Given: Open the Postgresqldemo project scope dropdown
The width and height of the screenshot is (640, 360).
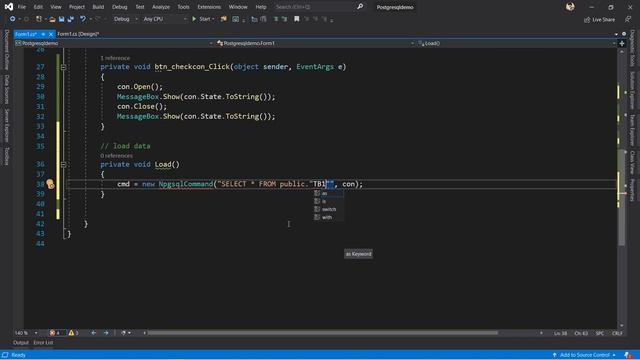Looking at the screenshot, I should (114, 43).
